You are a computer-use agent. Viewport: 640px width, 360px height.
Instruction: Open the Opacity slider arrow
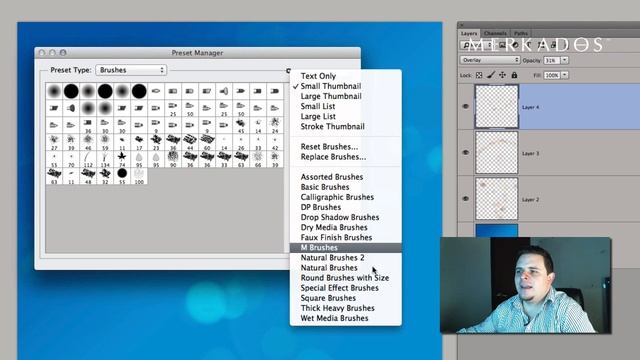[x=564, y=60]
